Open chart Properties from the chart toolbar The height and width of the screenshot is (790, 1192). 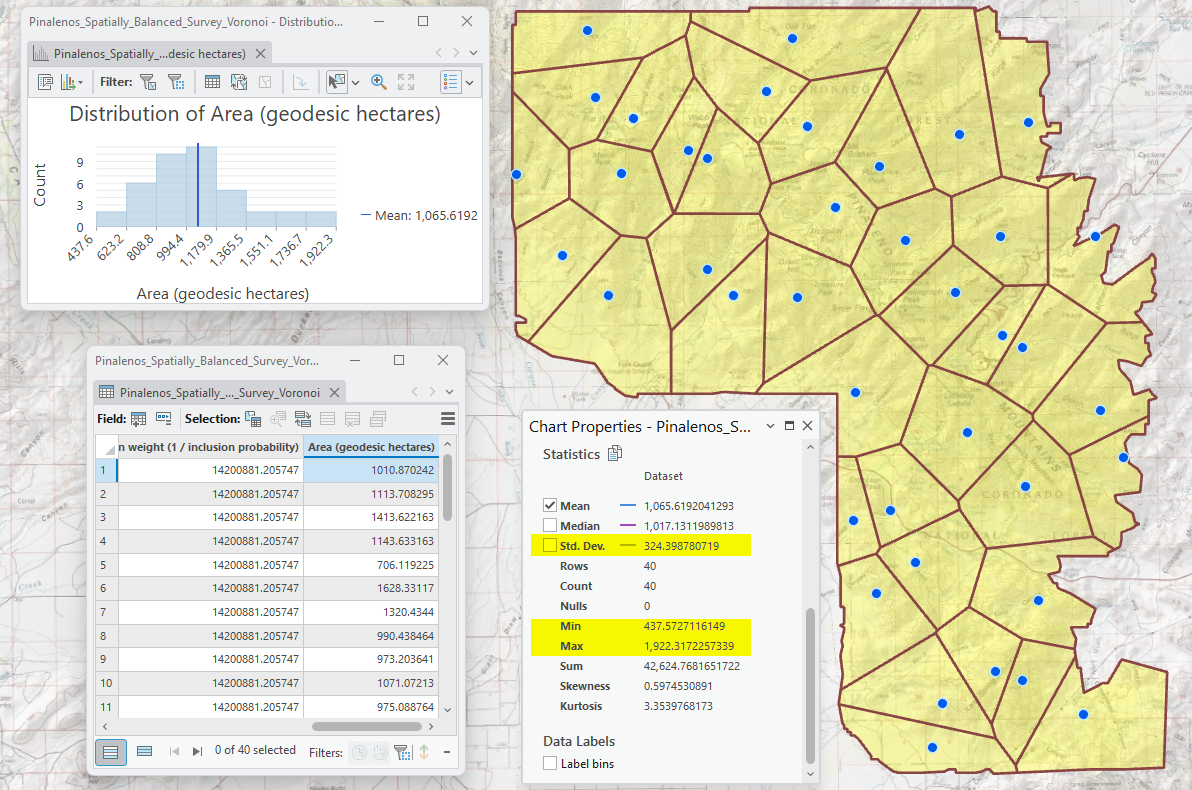pos(45,82)
